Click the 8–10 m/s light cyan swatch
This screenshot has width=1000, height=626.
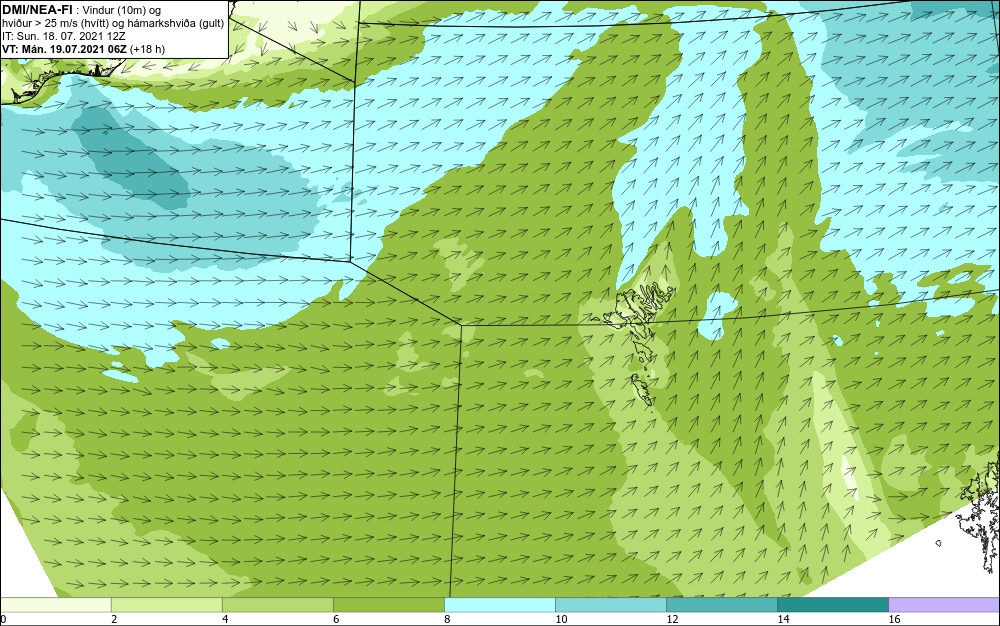coord(499,605)
